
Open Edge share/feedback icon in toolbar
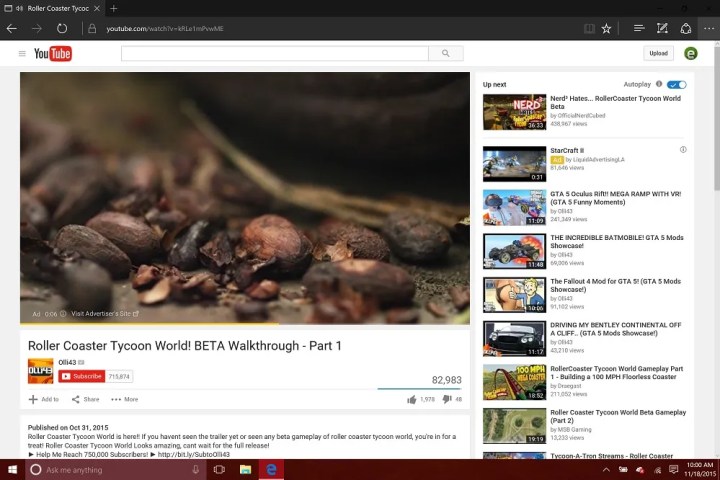pos(686,28)
